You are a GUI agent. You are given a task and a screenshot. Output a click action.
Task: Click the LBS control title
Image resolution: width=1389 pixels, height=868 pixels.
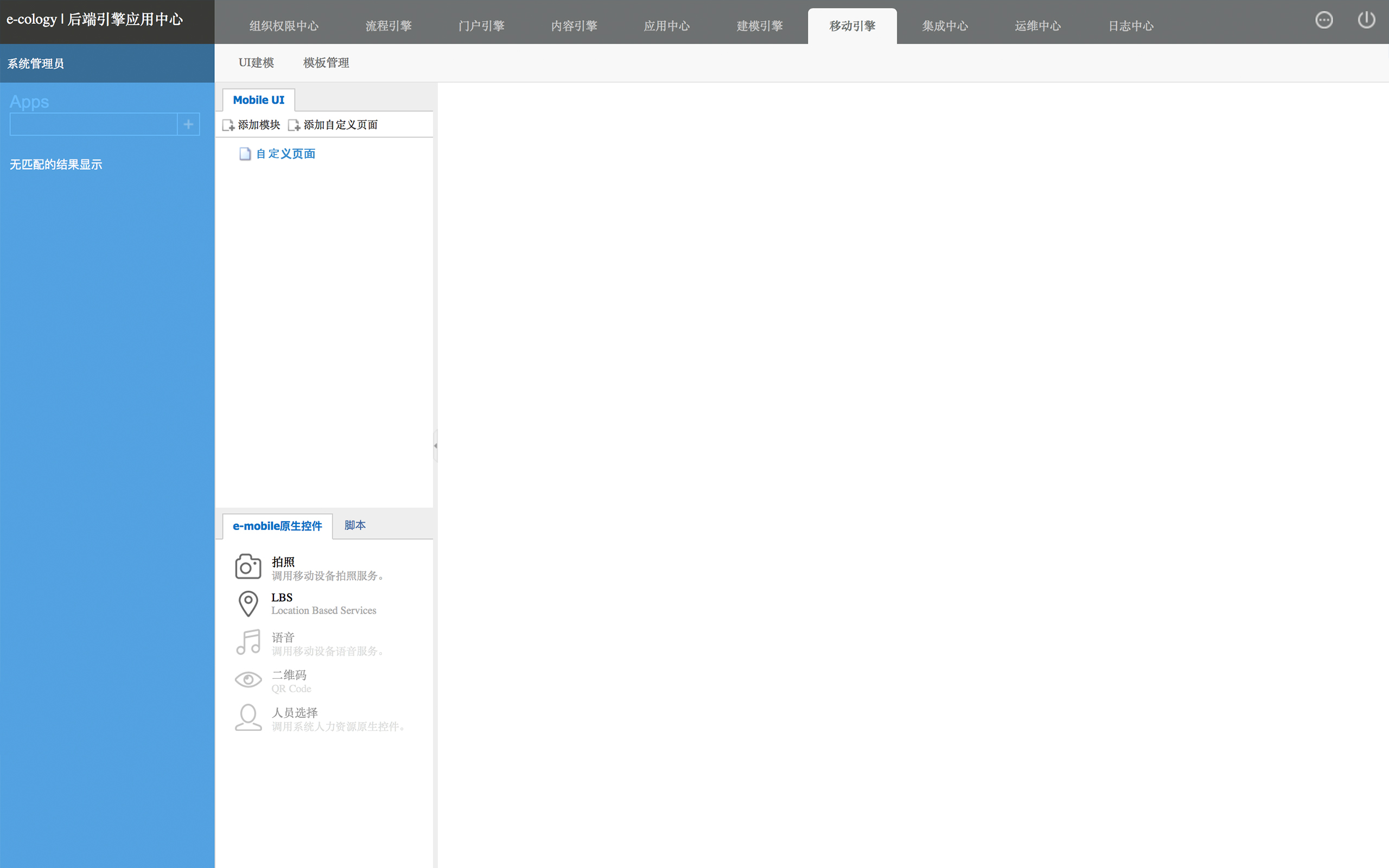(x=282, y=597)
